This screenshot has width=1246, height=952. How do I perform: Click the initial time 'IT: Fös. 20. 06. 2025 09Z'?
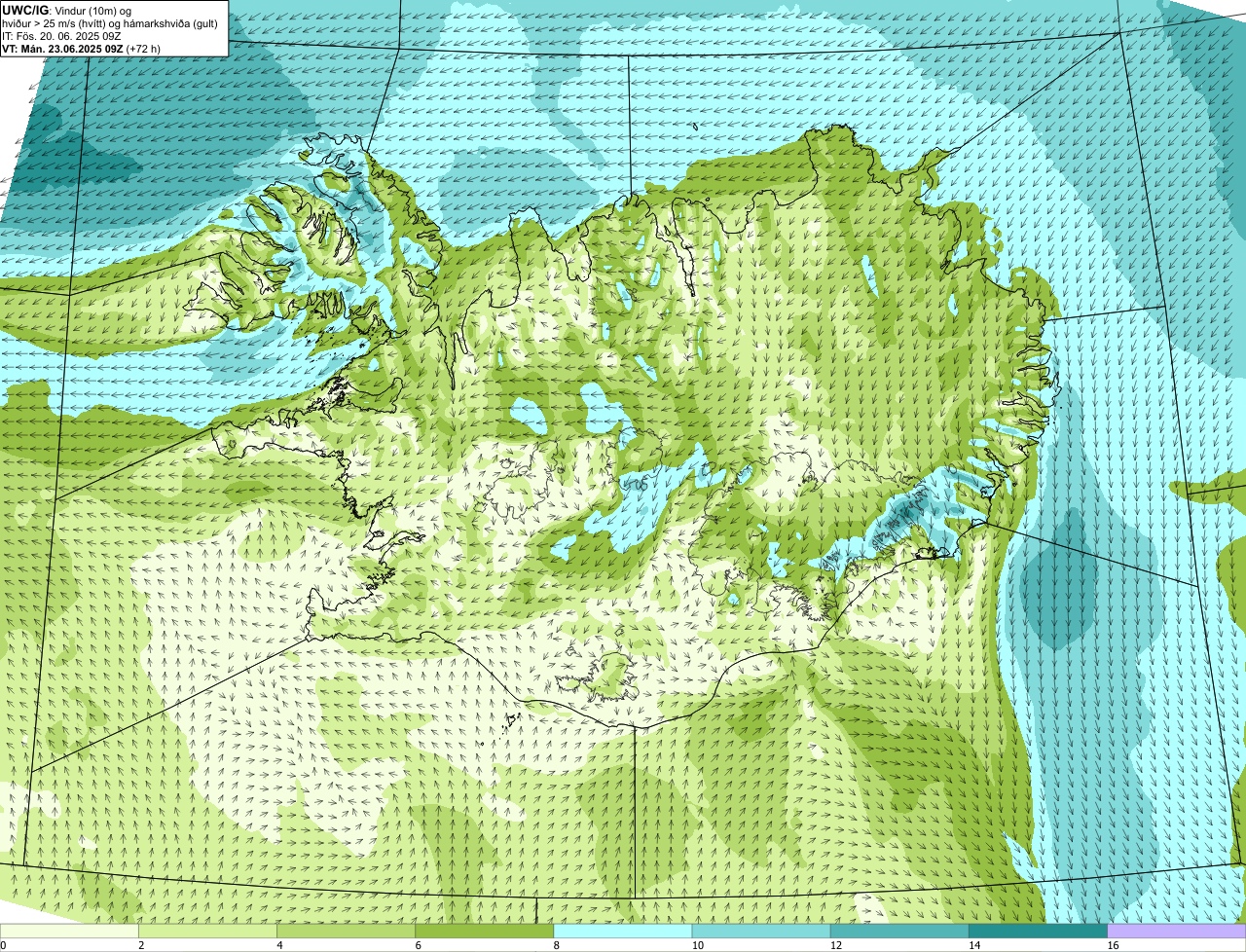pos(61,35)
